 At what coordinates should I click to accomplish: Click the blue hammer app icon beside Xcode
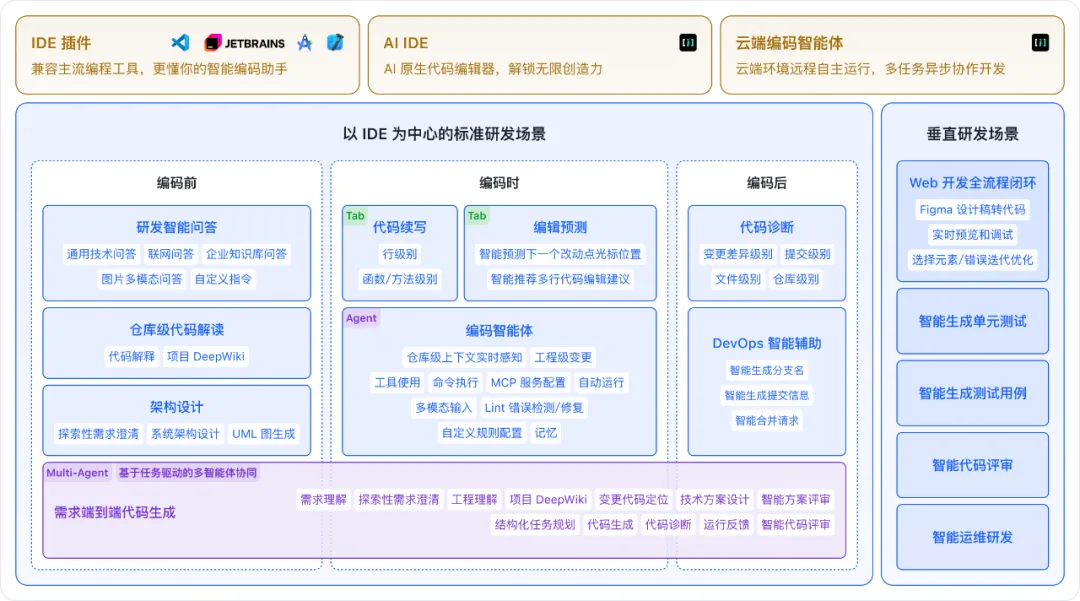pyautogui.click(x=335, y=42)
